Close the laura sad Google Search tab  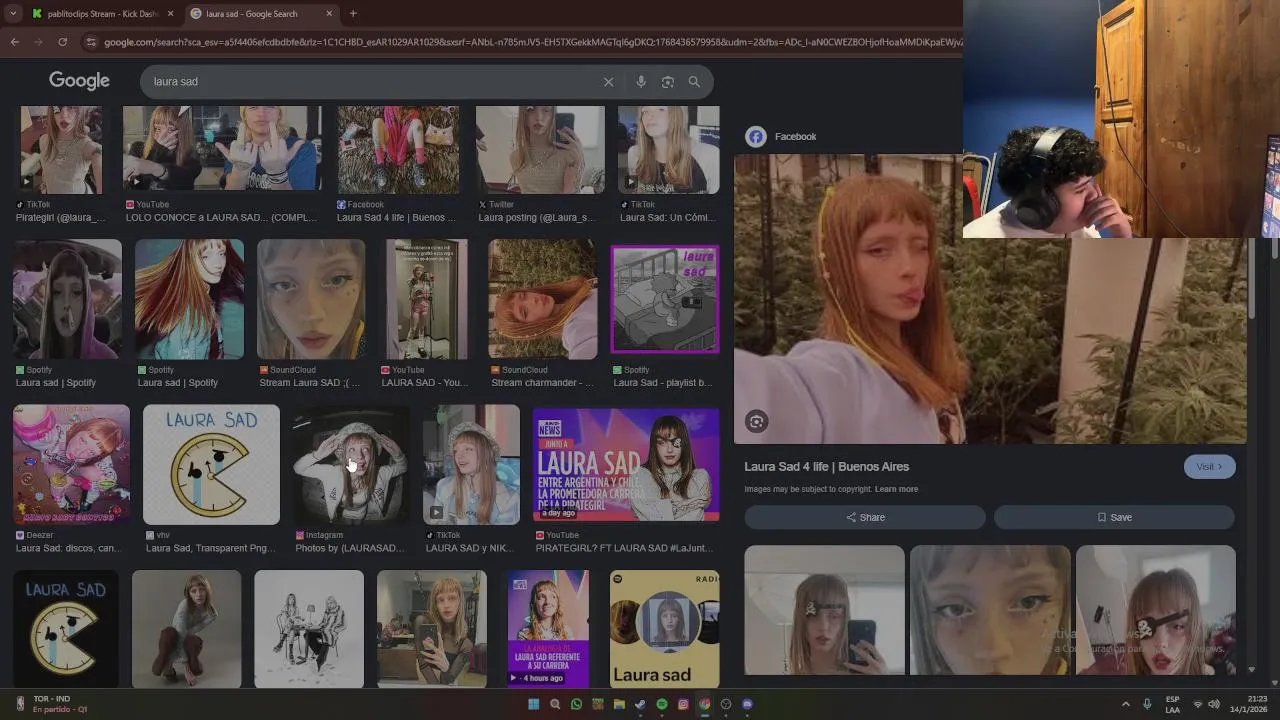(x=329, y=14)
